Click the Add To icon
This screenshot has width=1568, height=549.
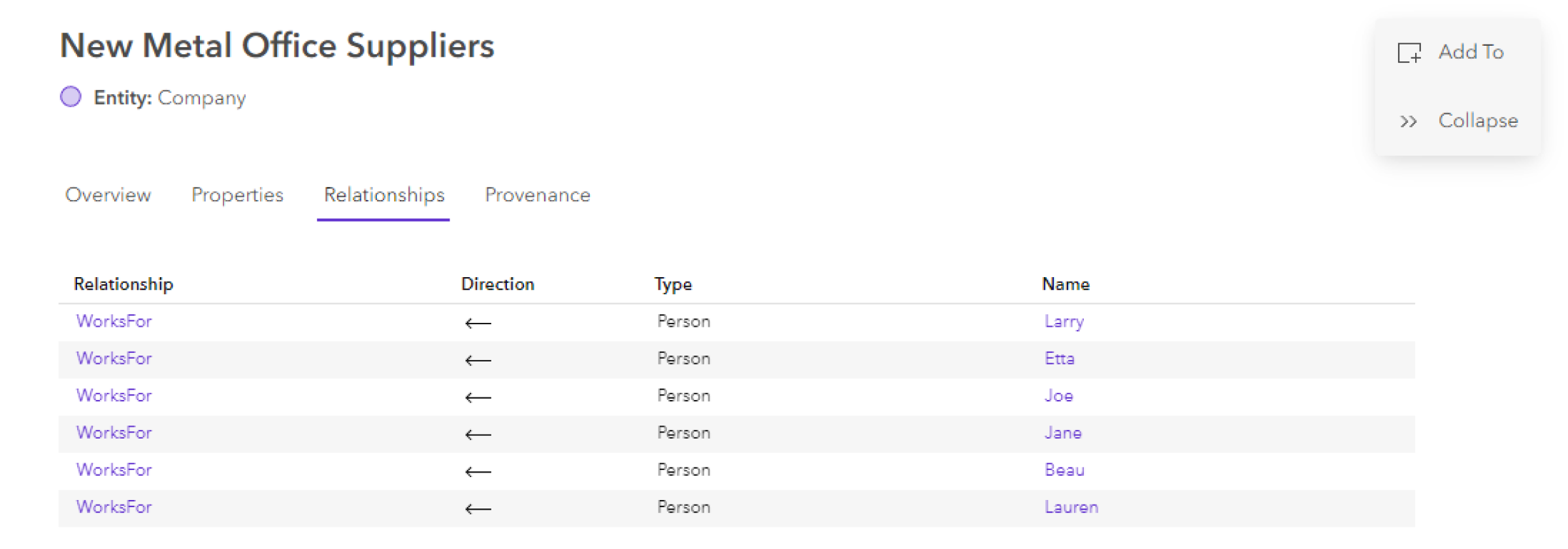point(1409,52)
